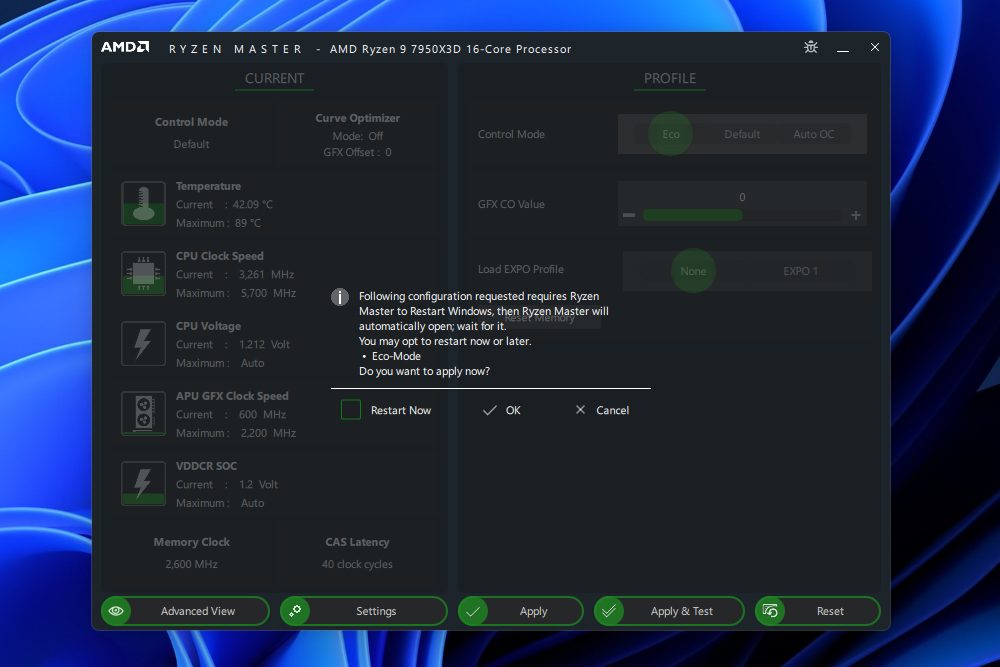Click the checkmark icon on Apply

(473, 611)
